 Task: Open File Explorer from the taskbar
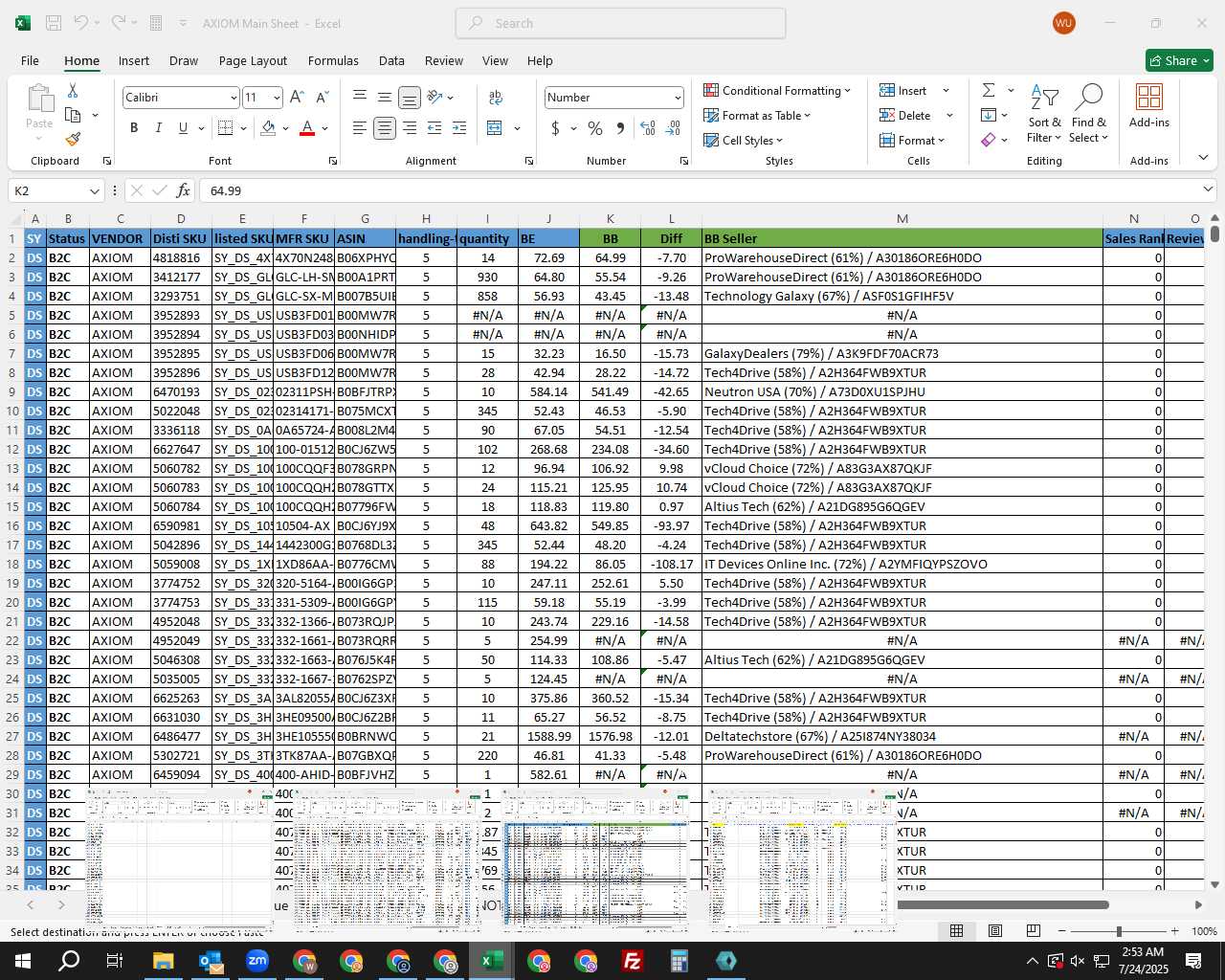164,961
